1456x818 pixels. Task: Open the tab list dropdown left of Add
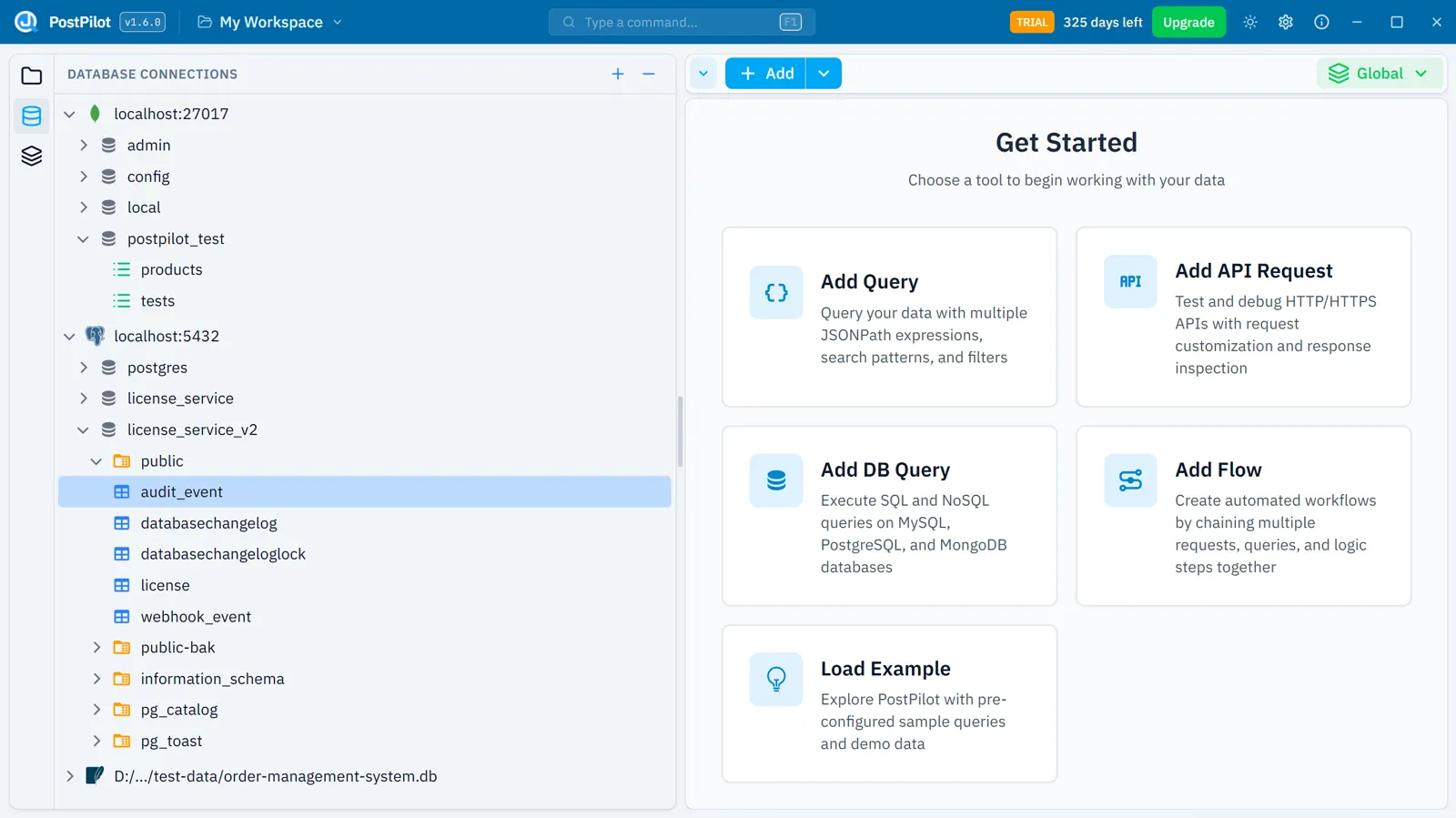click(x=703, y=74)
